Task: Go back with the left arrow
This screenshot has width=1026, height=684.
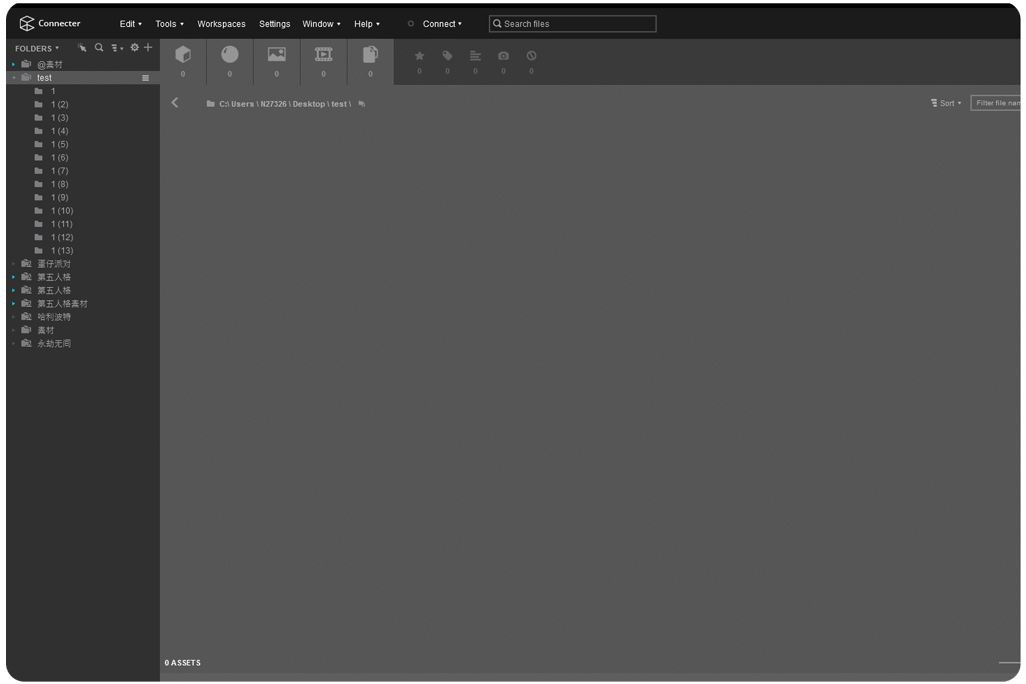Action: [x=175, y=103]
